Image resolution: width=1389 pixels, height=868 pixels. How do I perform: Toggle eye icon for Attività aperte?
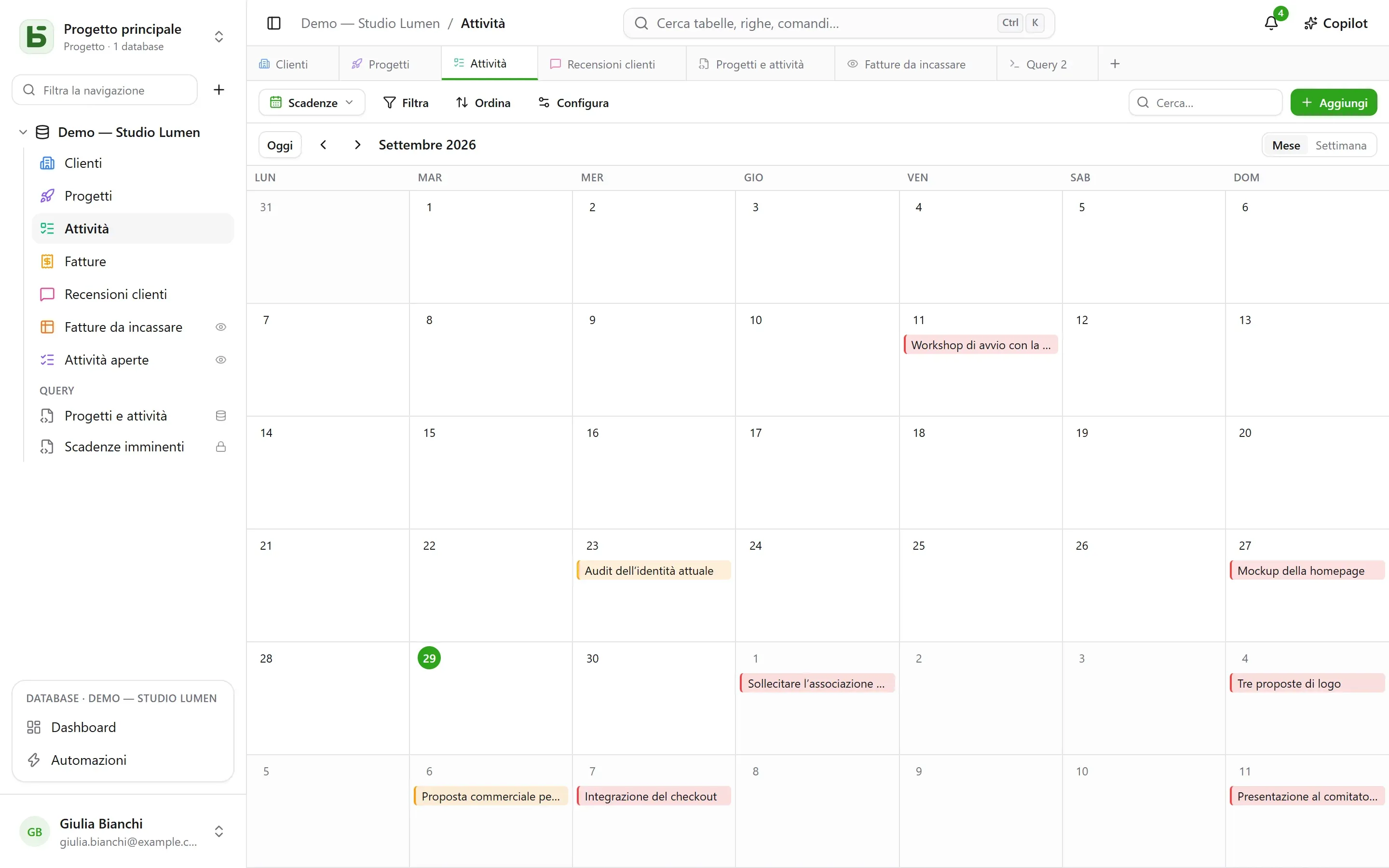point(220,360)
